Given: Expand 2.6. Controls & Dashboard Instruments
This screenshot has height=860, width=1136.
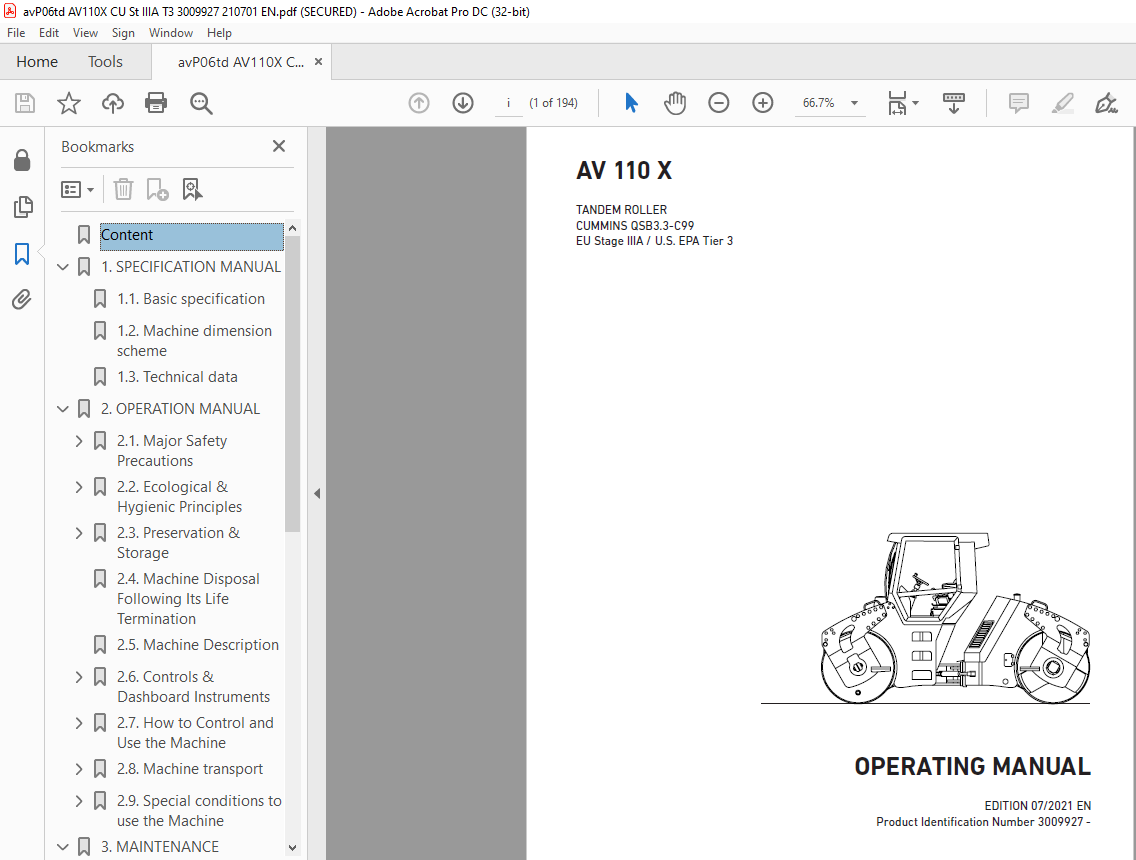Looking at the screenshot, I should tap(79, 677).
